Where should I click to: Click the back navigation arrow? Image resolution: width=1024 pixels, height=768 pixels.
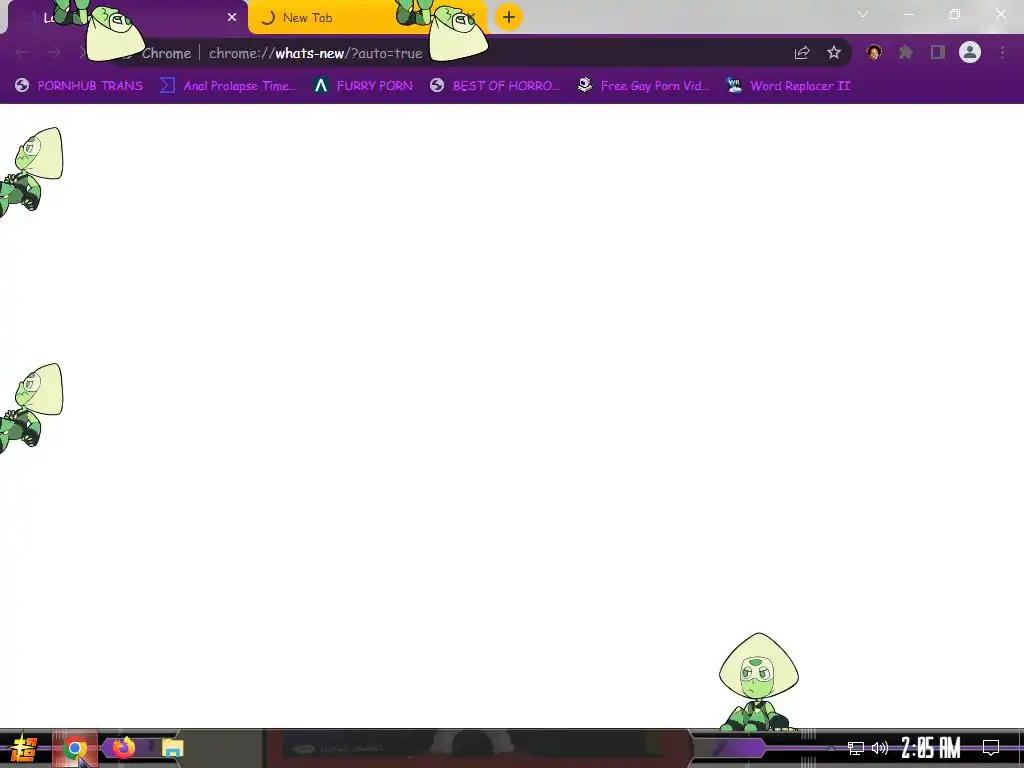coord(22,53)
